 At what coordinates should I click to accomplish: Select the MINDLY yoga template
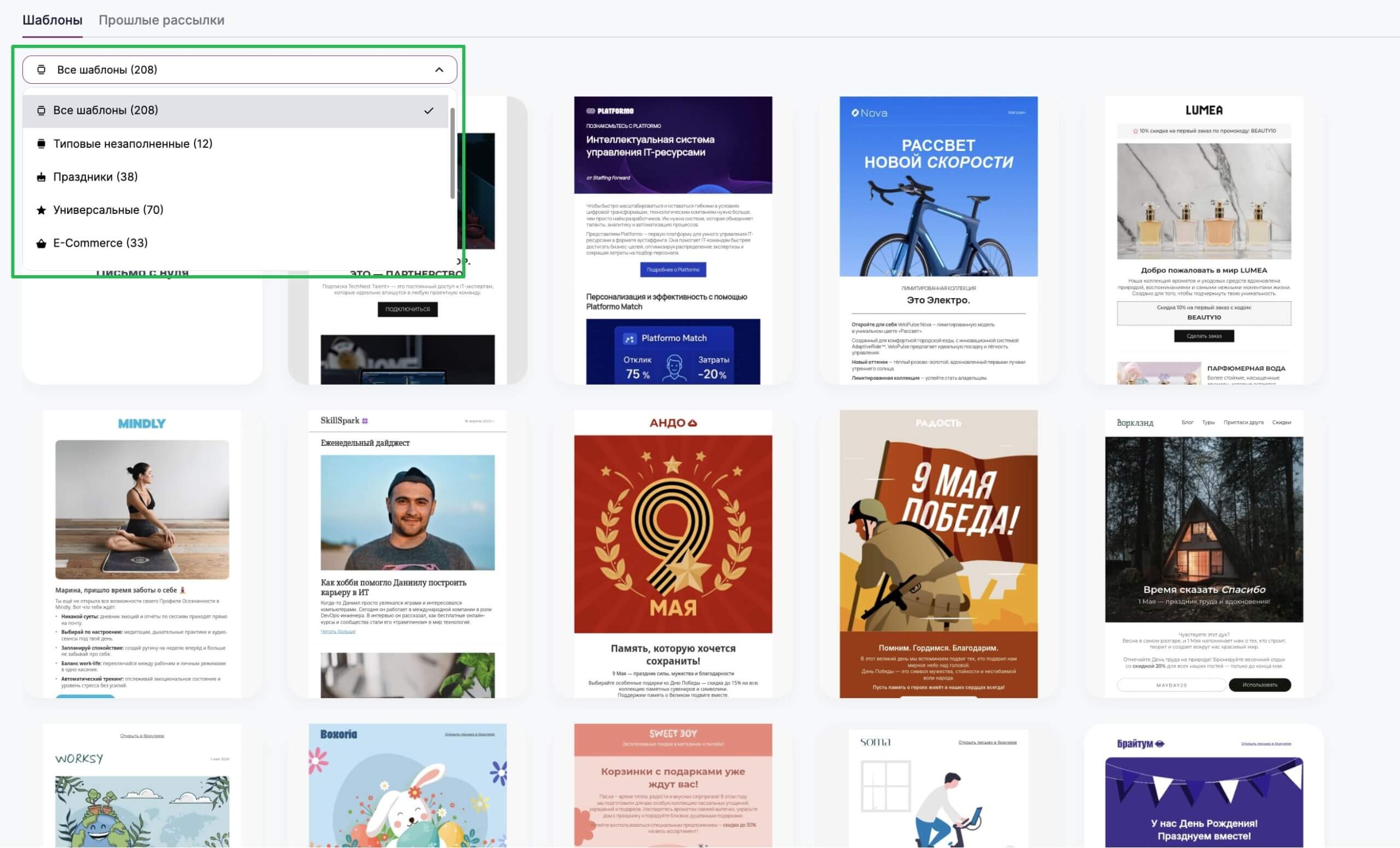[142, 554]
